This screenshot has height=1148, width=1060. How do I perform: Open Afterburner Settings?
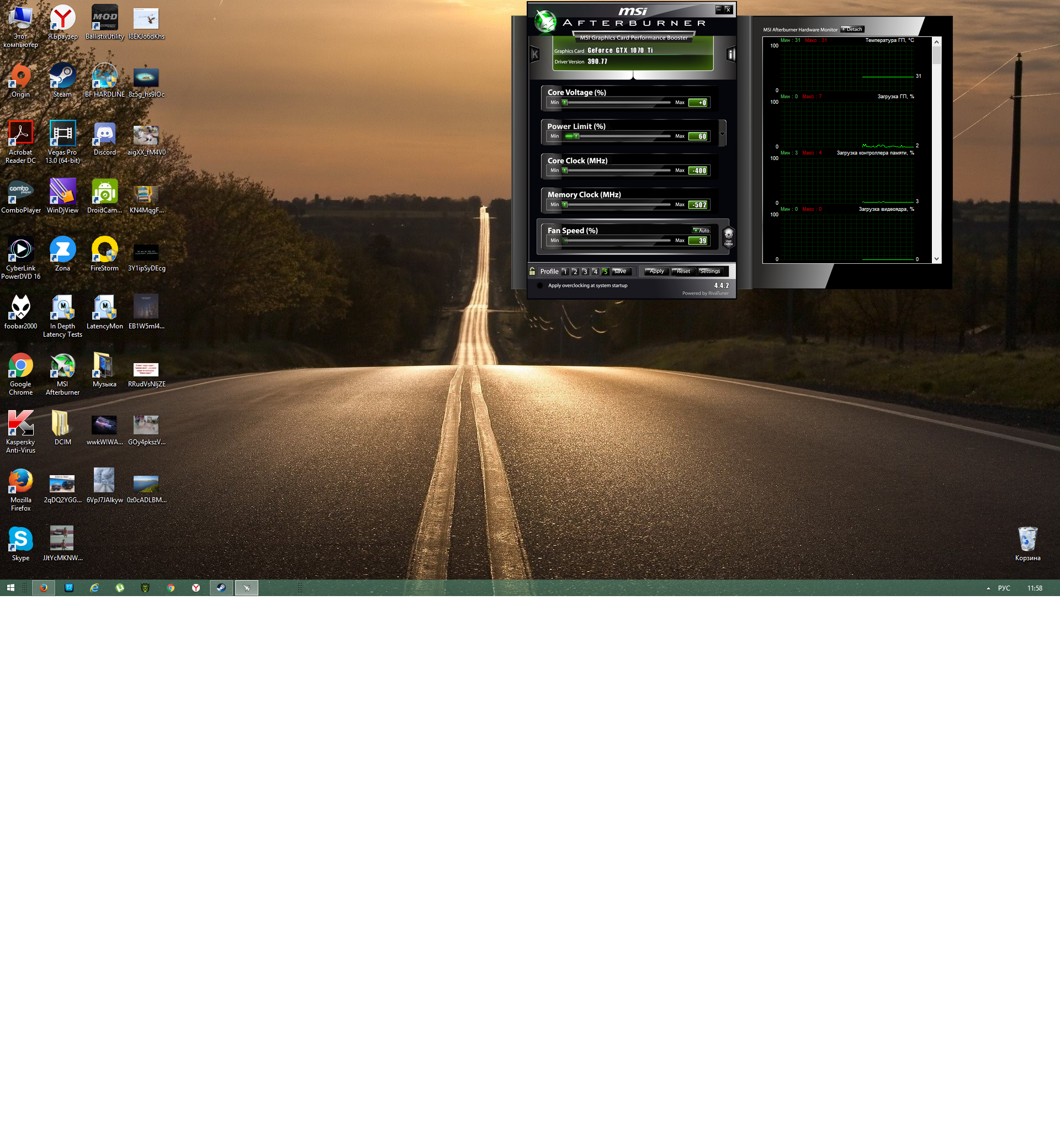click(x=709, y=271)
